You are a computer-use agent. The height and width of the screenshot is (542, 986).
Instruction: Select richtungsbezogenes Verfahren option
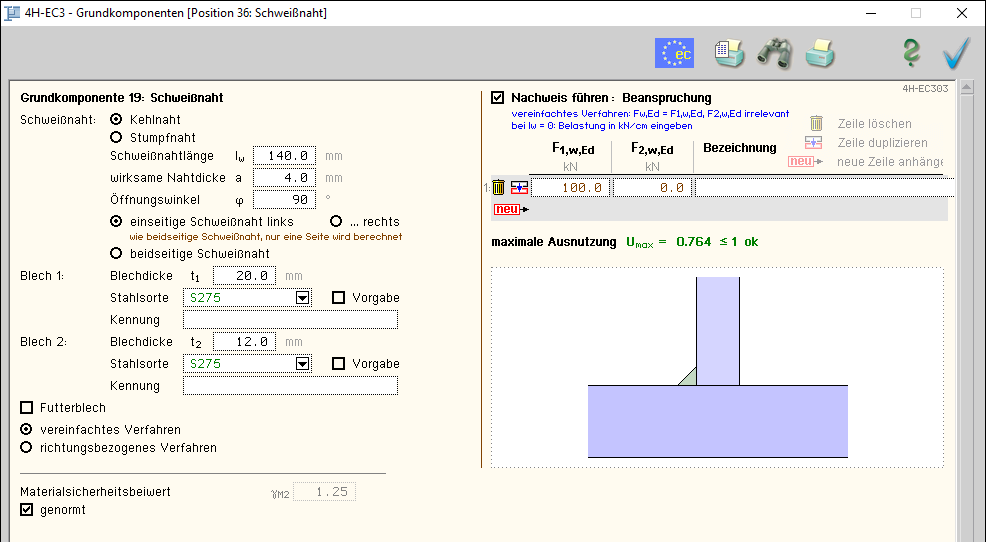pos(27,447)
